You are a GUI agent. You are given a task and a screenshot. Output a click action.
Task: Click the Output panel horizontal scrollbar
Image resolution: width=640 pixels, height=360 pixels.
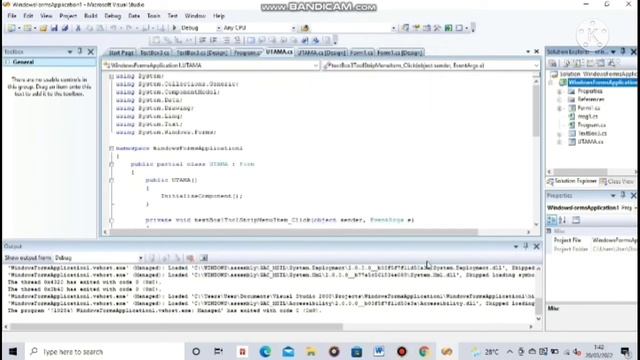tap(269, 327)
